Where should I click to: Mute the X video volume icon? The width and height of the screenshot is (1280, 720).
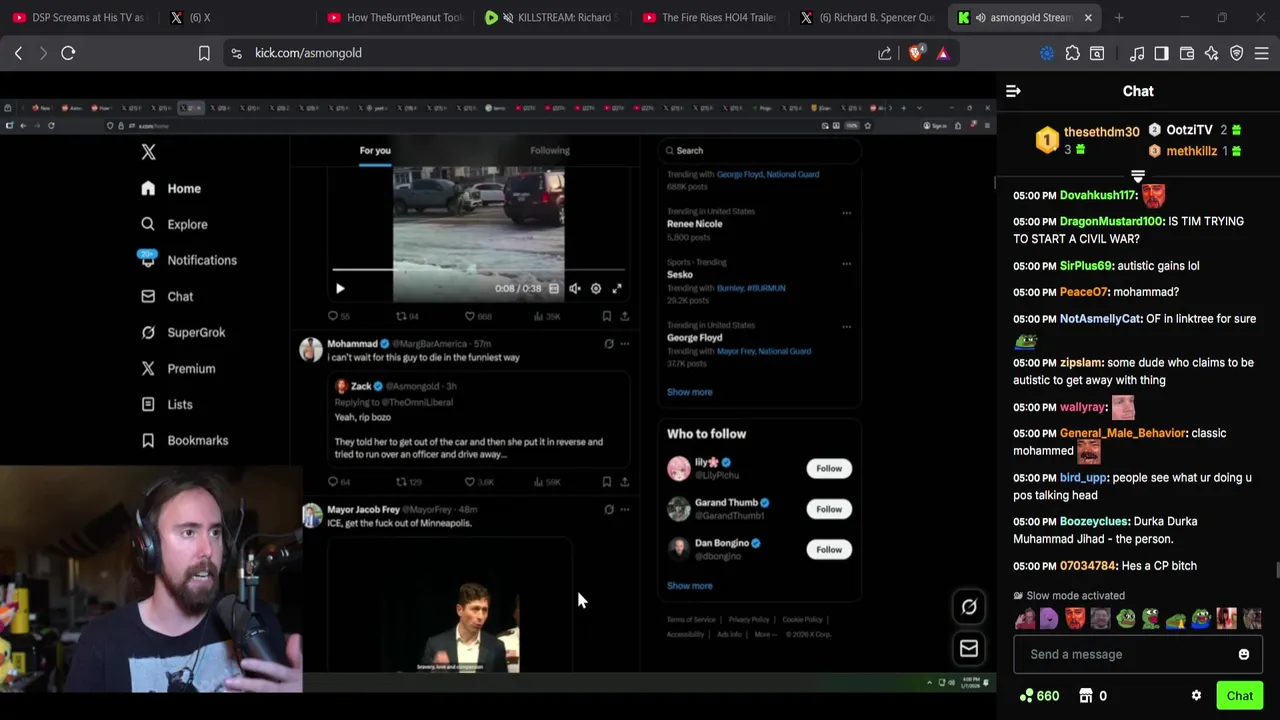(x=575, y=289)
